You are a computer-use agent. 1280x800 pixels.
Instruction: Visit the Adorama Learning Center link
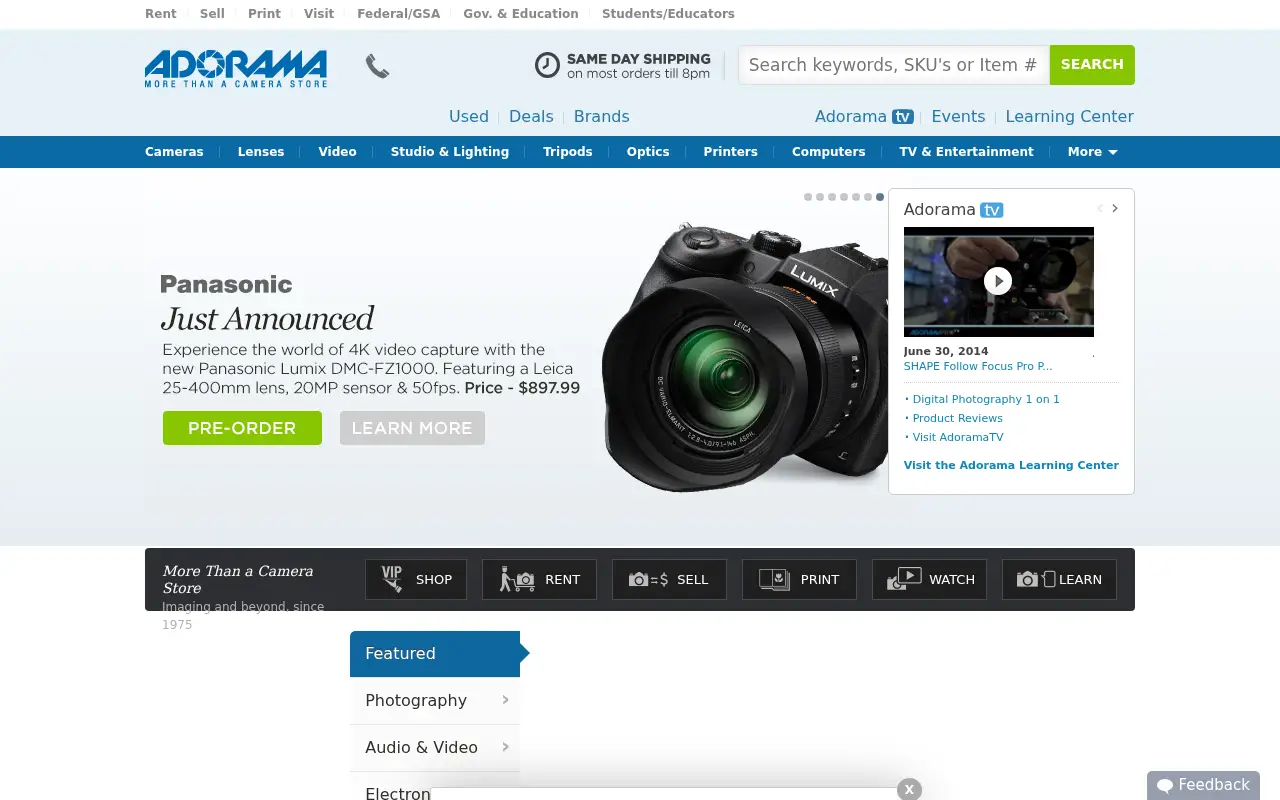click(1011, 465)
